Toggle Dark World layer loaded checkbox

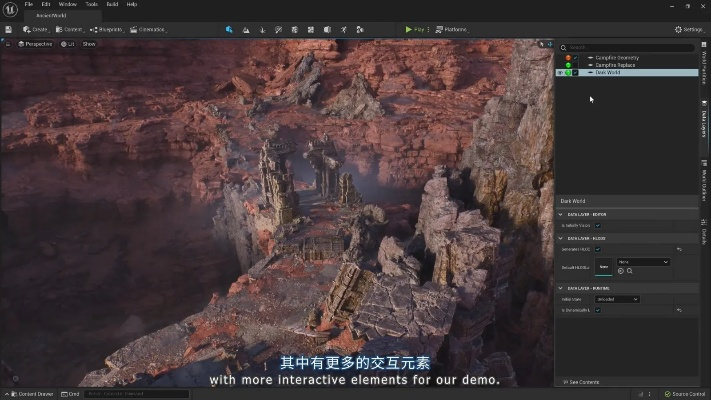575,73
